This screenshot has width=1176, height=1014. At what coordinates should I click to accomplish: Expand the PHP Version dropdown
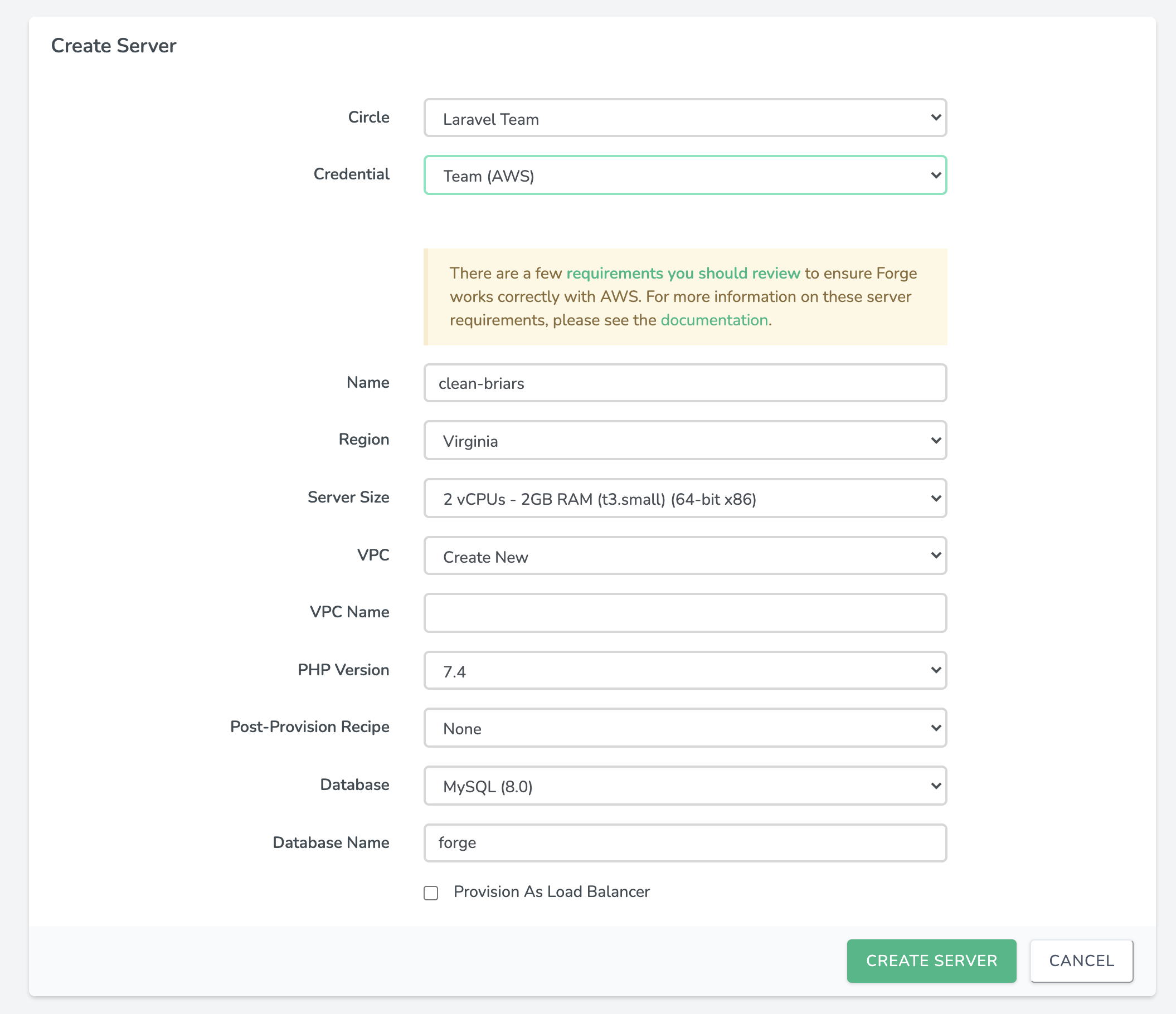pyautogui.click(x=684, y=671)
